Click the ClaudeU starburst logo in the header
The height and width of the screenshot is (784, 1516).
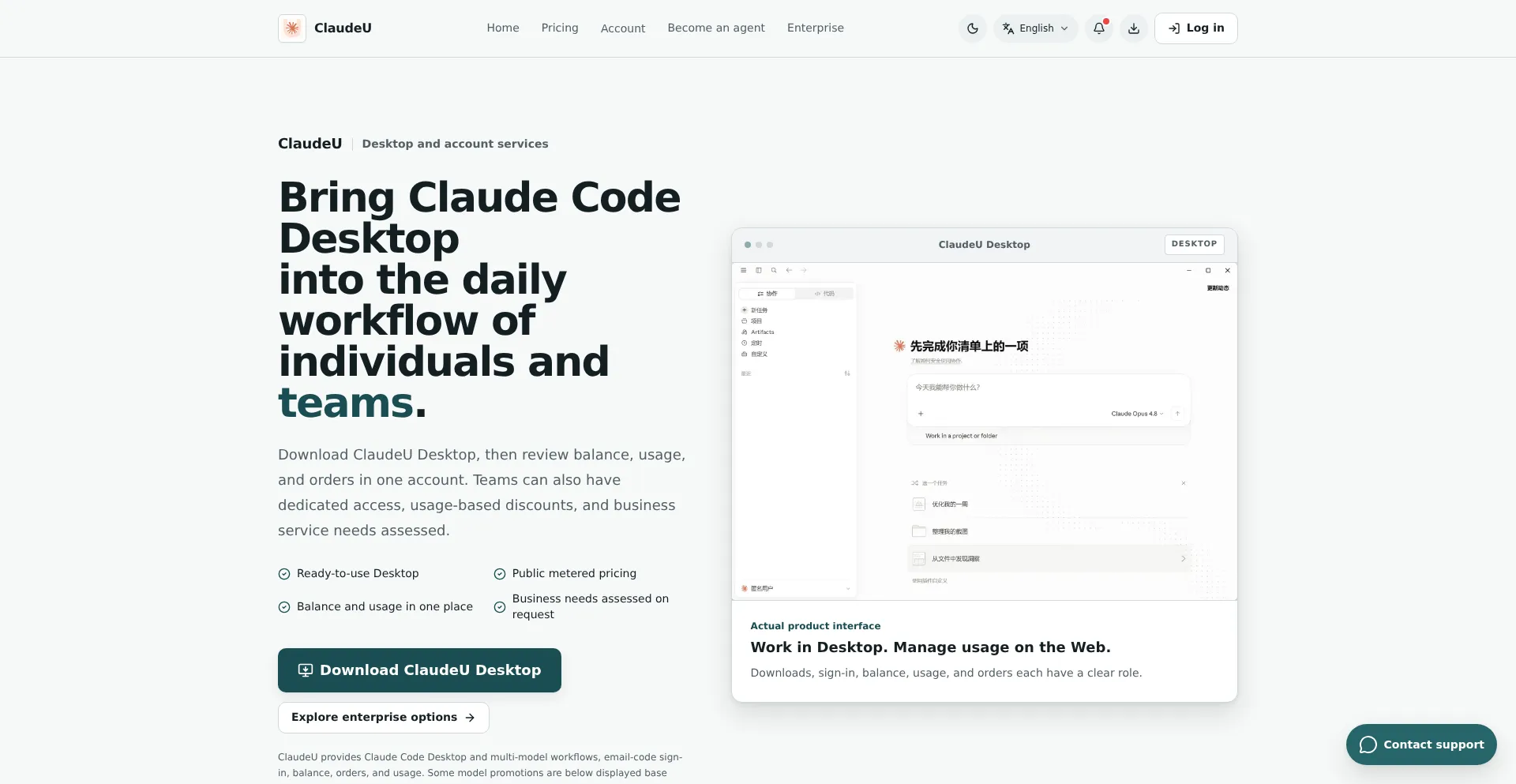pyautogui.click(x=292, y=28)
